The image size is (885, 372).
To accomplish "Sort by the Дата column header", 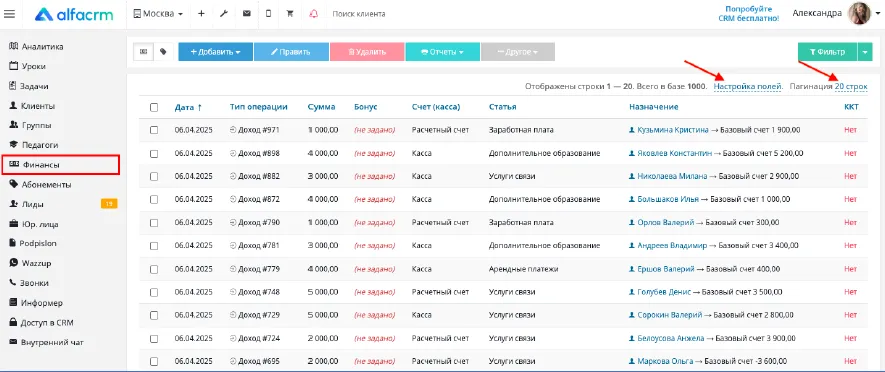I will click(x=188, y=107).
